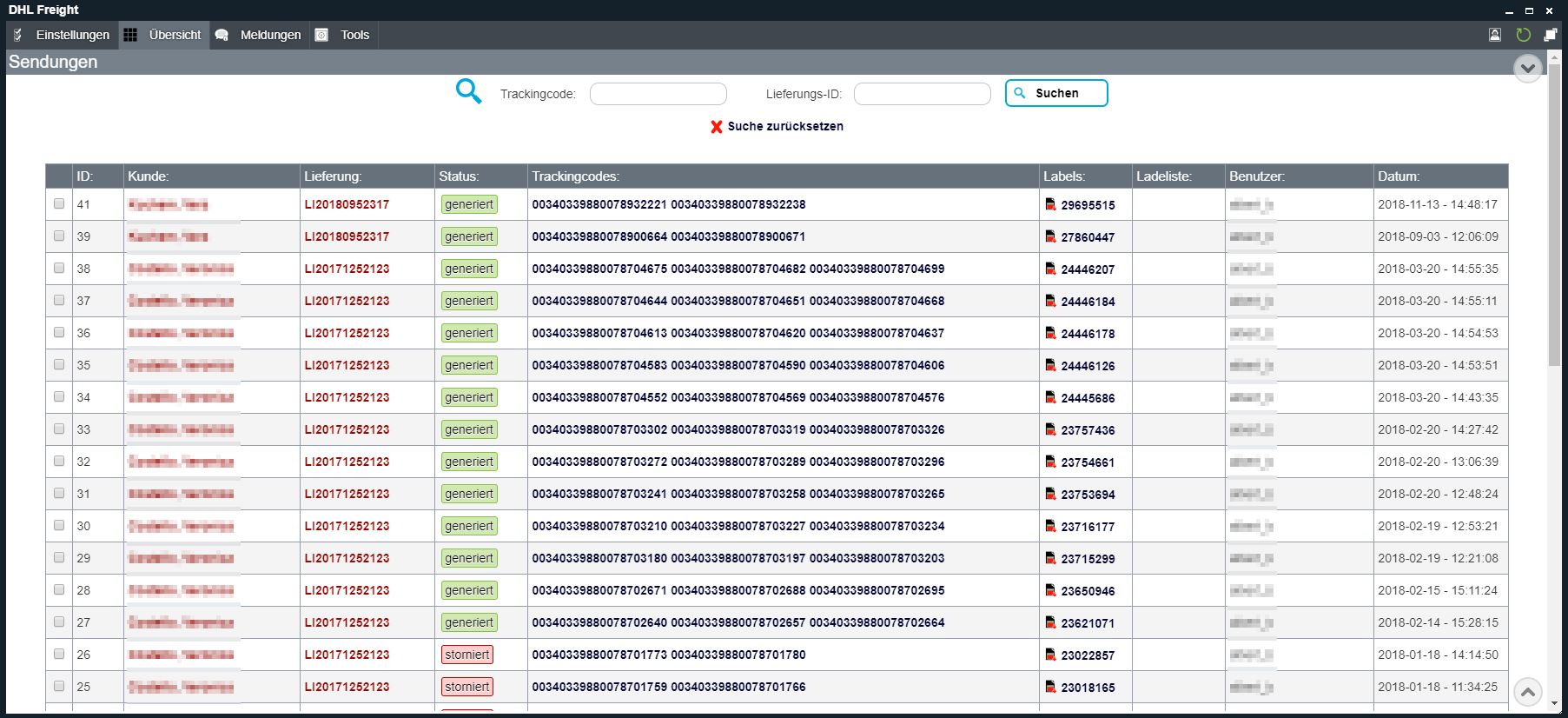
Task: Open the PDF icon for label 23716177
Action: coord(1050,527)
